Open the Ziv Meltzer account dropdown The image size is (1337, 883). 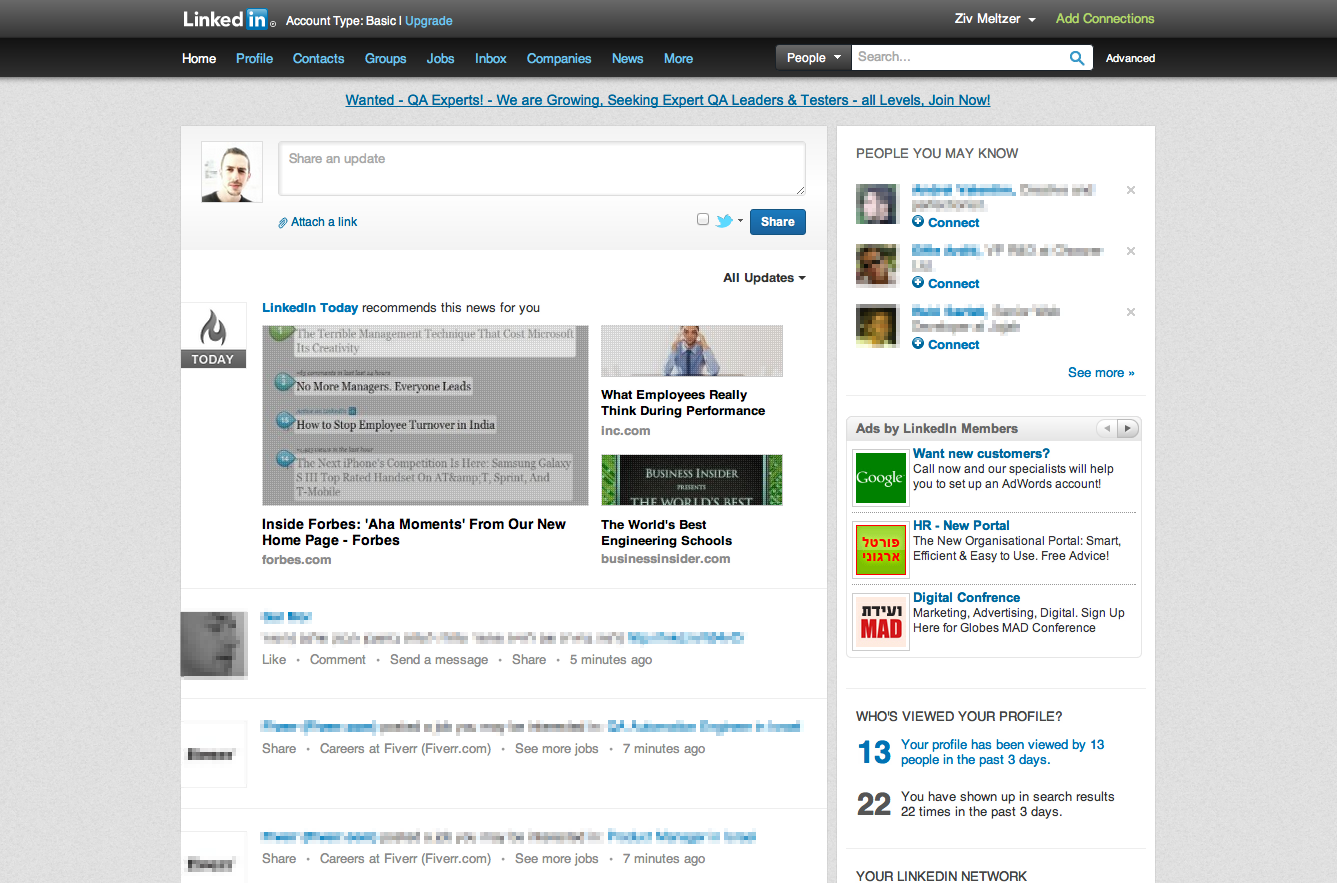click(x=996, y=19)
